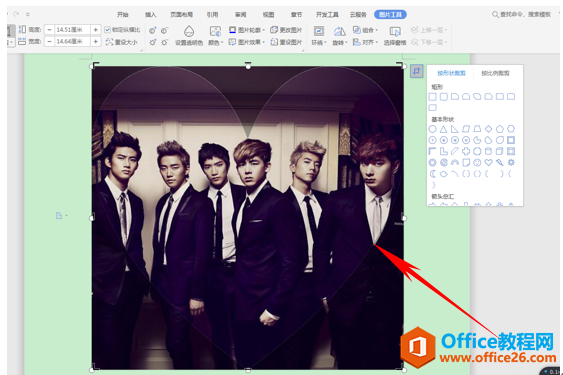The height and width of the screenshot is (375, 563).
Task: Increase the height with the plus button
Action: [x=96, y=30]
